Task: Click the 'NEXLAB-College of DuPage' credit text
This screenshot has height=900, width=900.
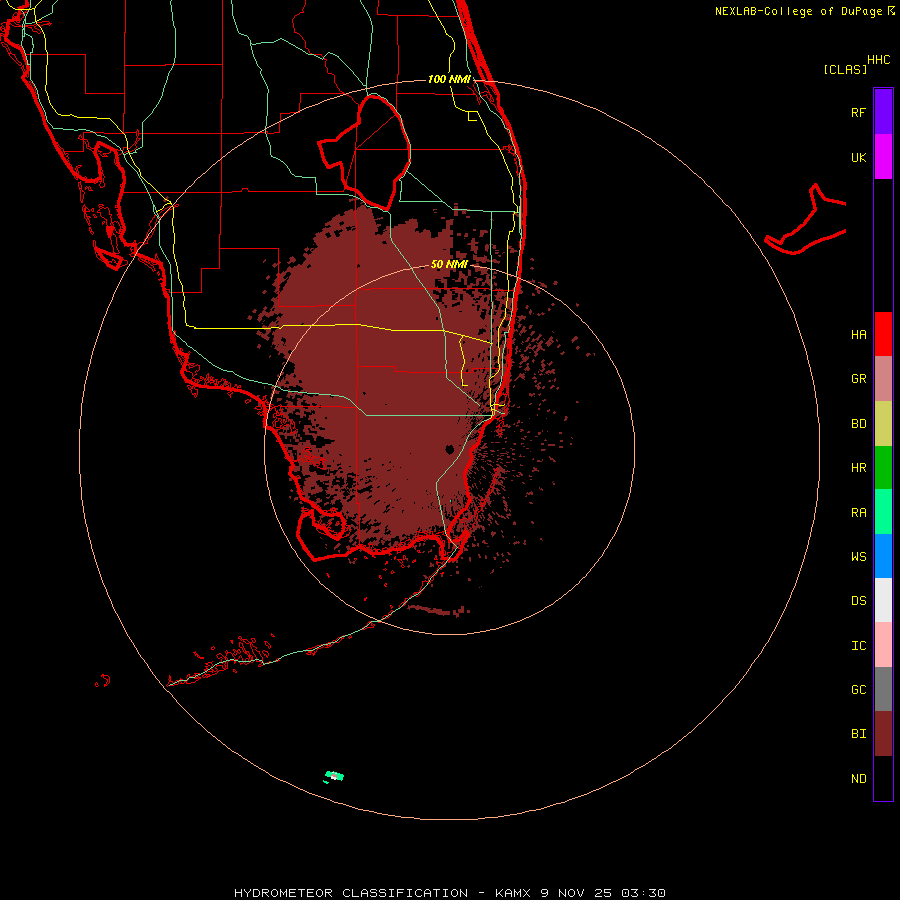Action: coord(798,11)
